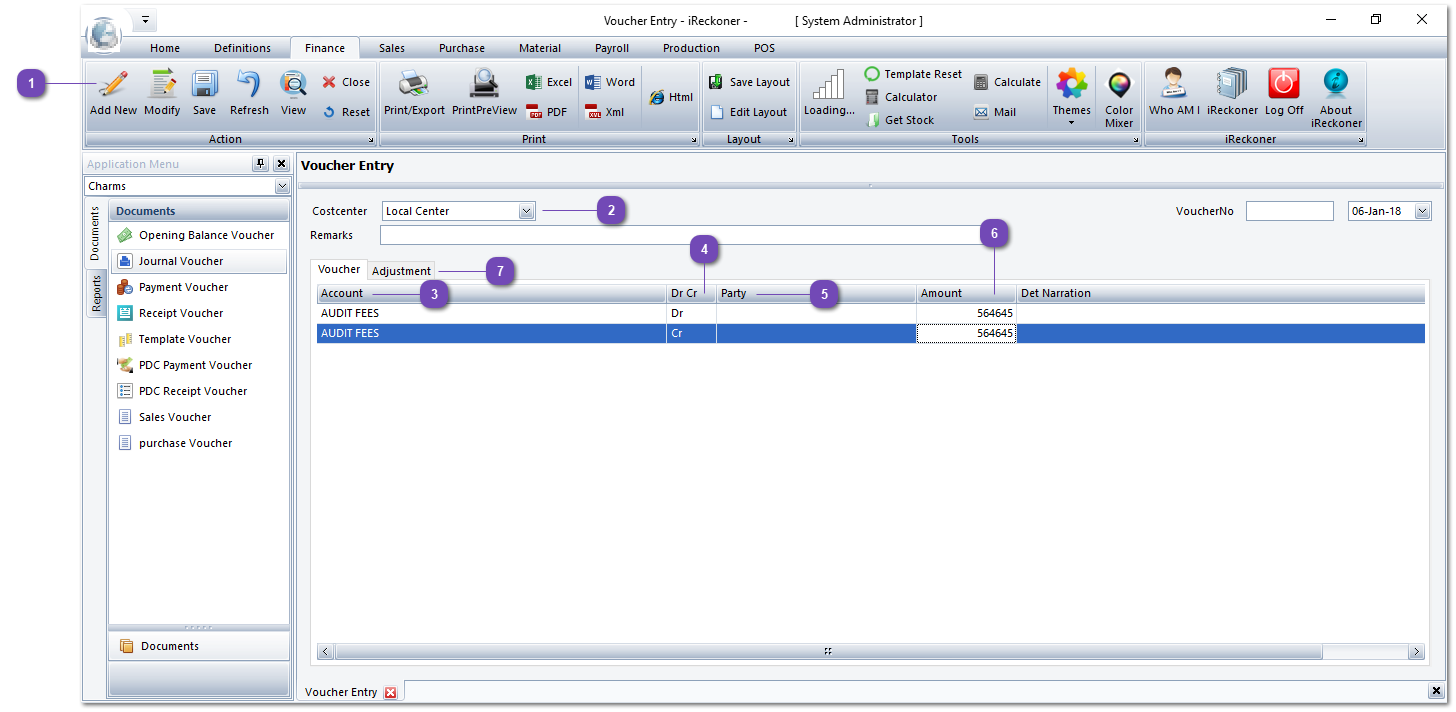Viewport: 1456px width, 712px height.
Task: Click the Template Reset button
Action: 913,74
